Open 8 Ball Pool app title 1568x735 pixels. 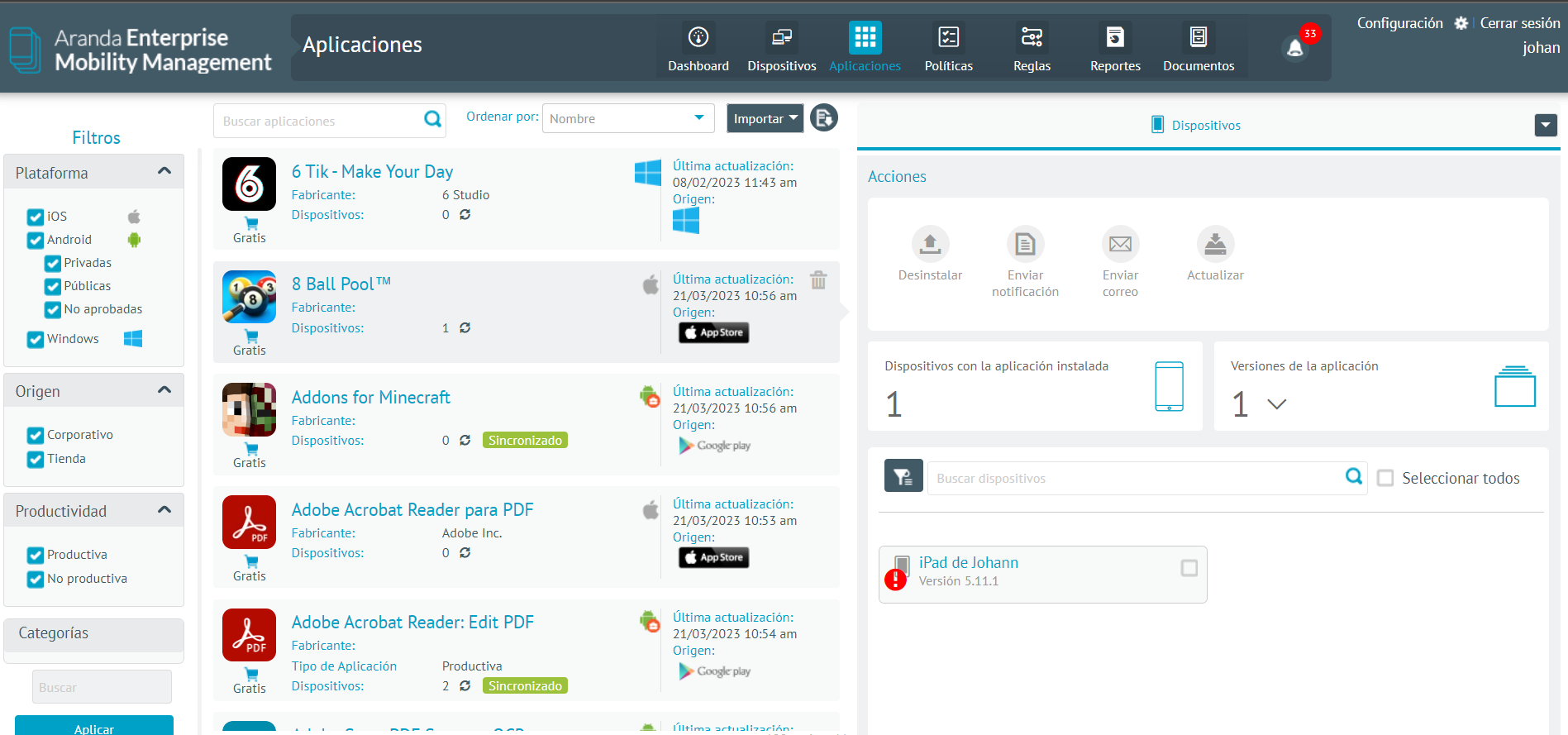341,284
